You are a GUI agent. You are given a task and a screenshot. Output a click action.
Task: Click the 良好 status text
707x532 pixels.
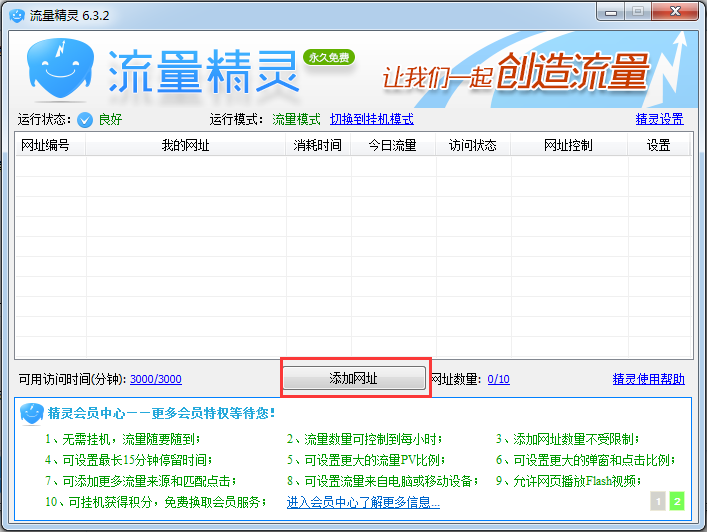110,119
